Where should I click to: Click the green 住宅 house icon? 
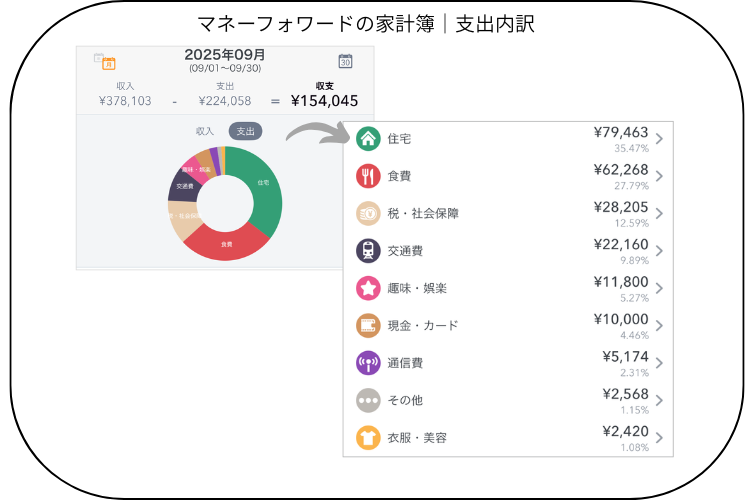367,138
